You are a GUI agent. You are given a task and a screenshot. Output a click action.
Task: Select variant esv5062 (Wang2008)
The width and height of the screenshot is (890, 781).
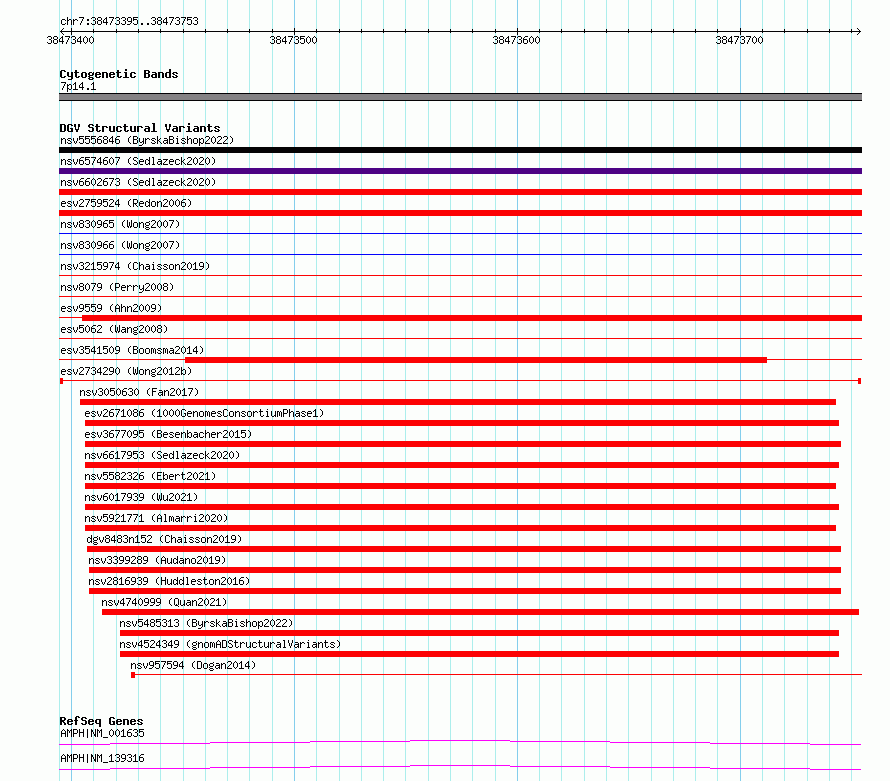[114, 329]
